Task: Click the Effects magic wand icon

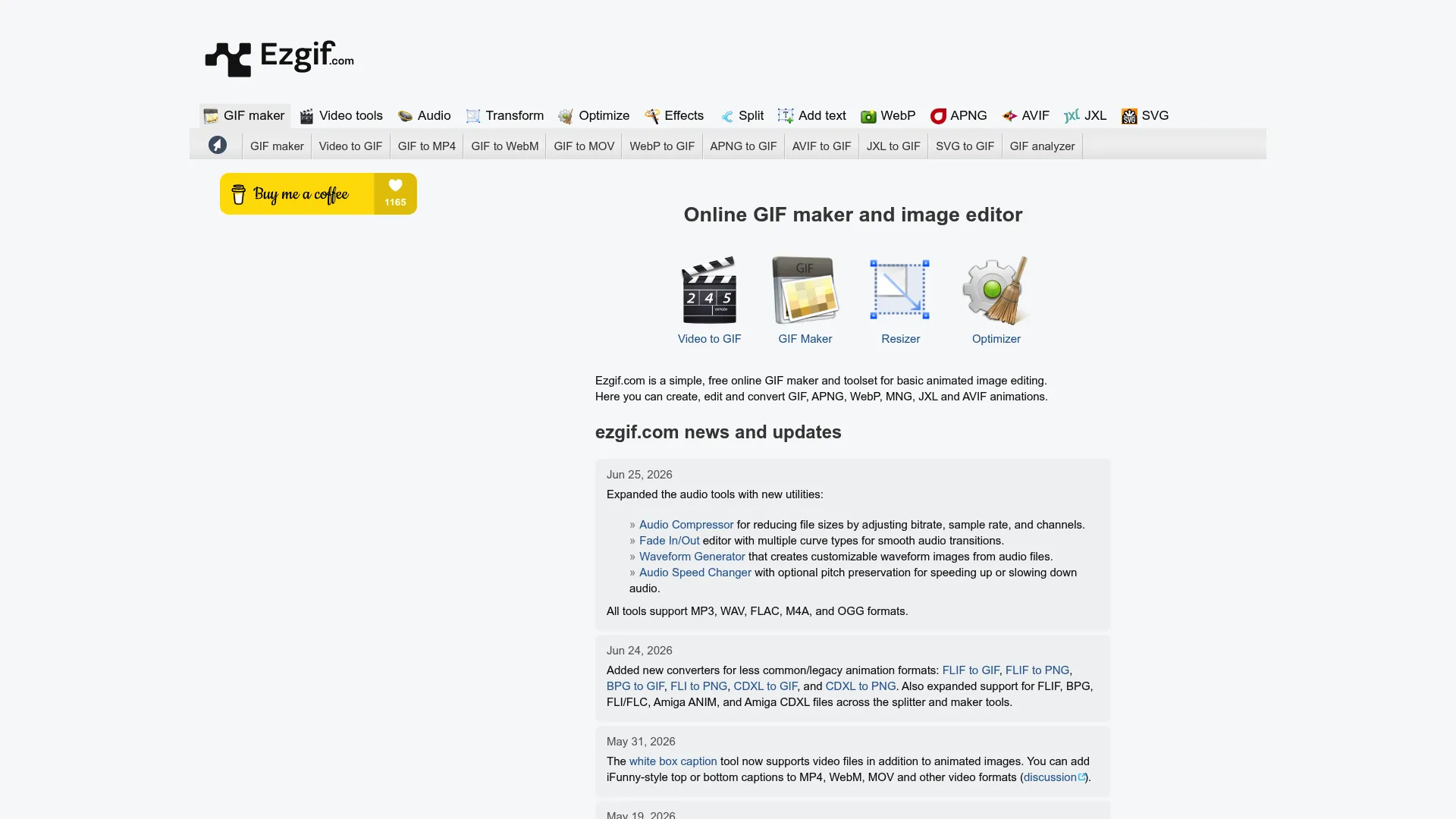Action: (652, 116)
